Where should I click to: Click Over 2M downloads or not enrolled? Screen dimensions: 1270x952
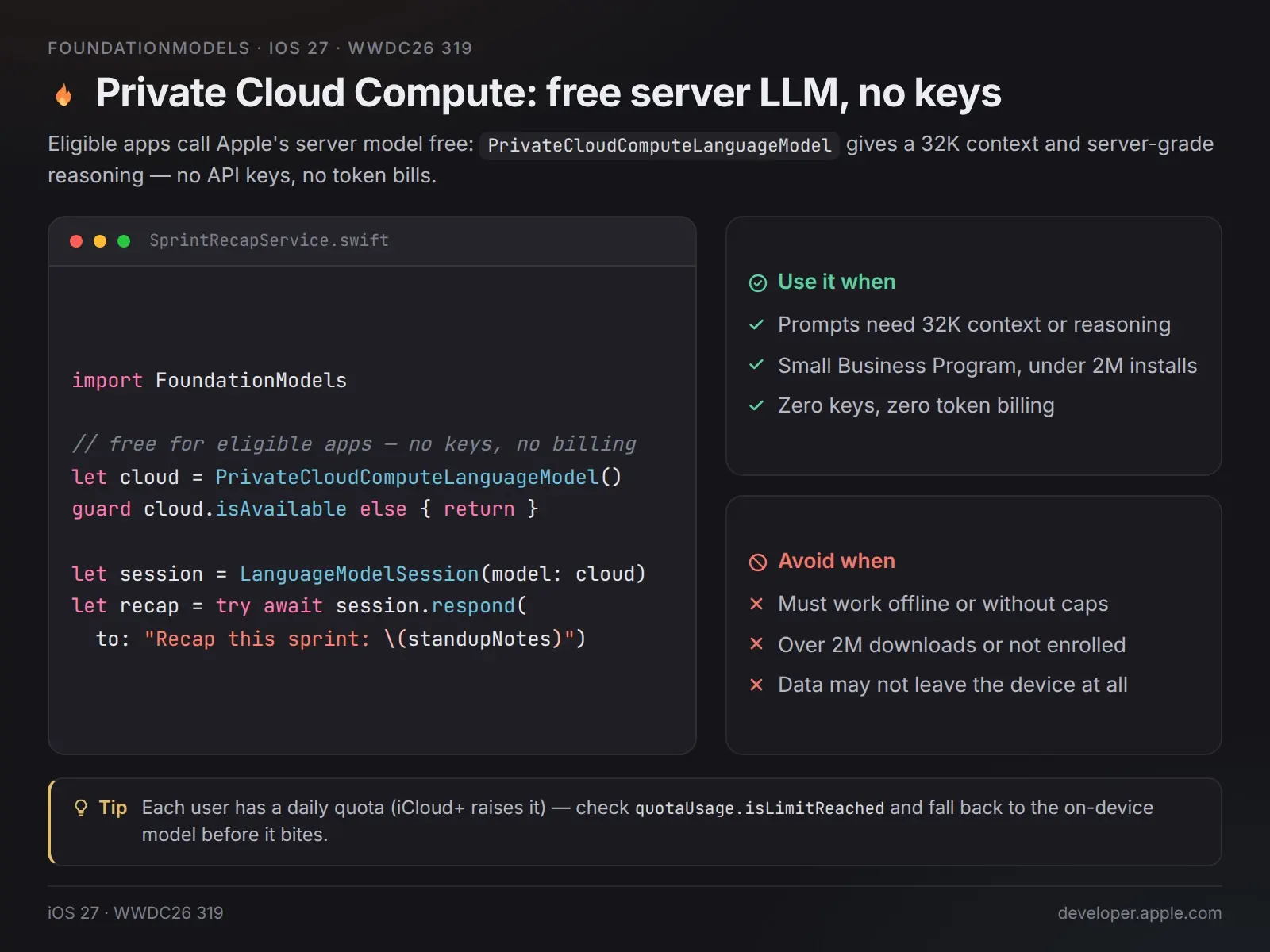(952, 645)
